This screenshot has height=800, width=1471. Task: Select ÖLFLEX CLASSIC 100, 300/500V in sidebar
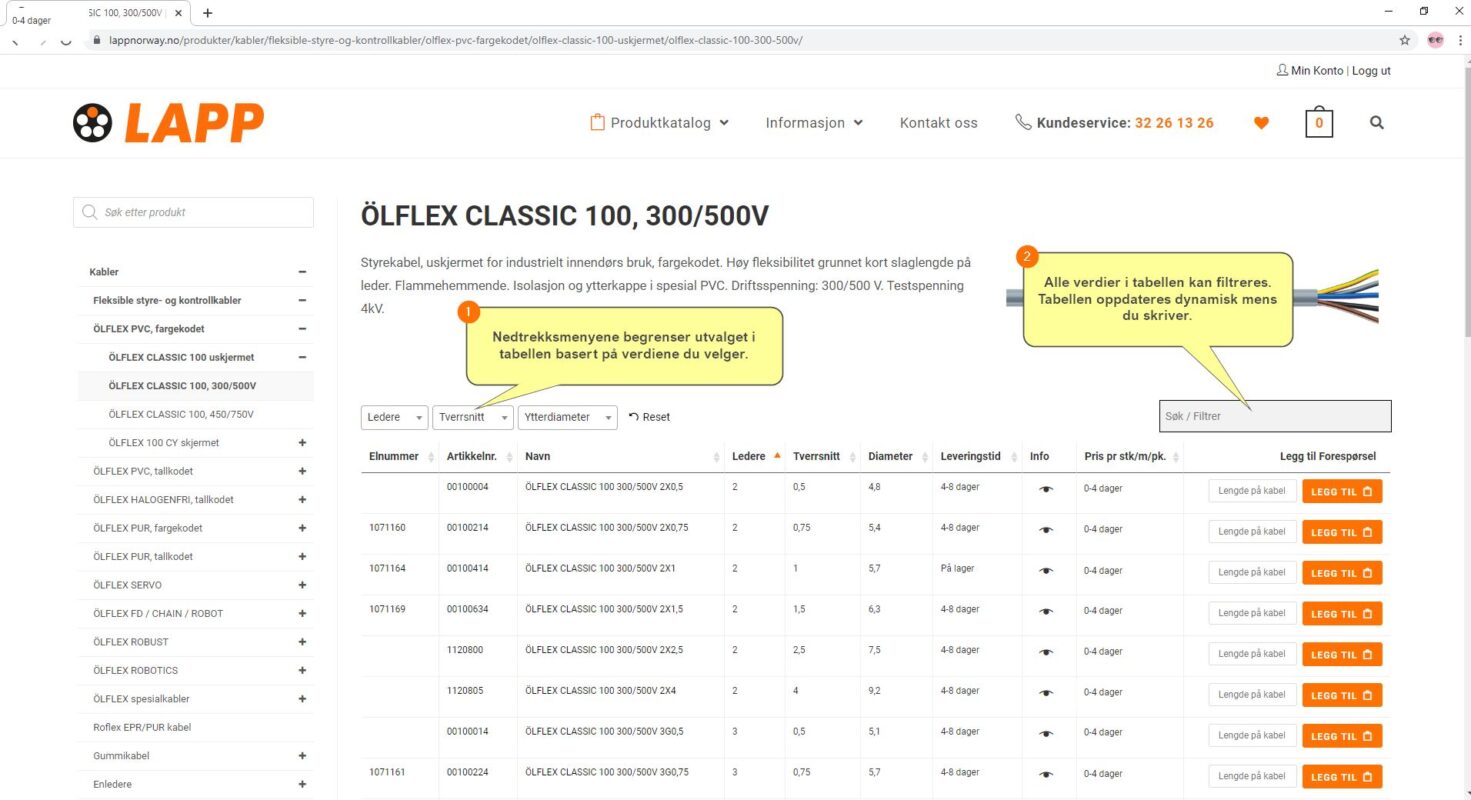(181, 386)
